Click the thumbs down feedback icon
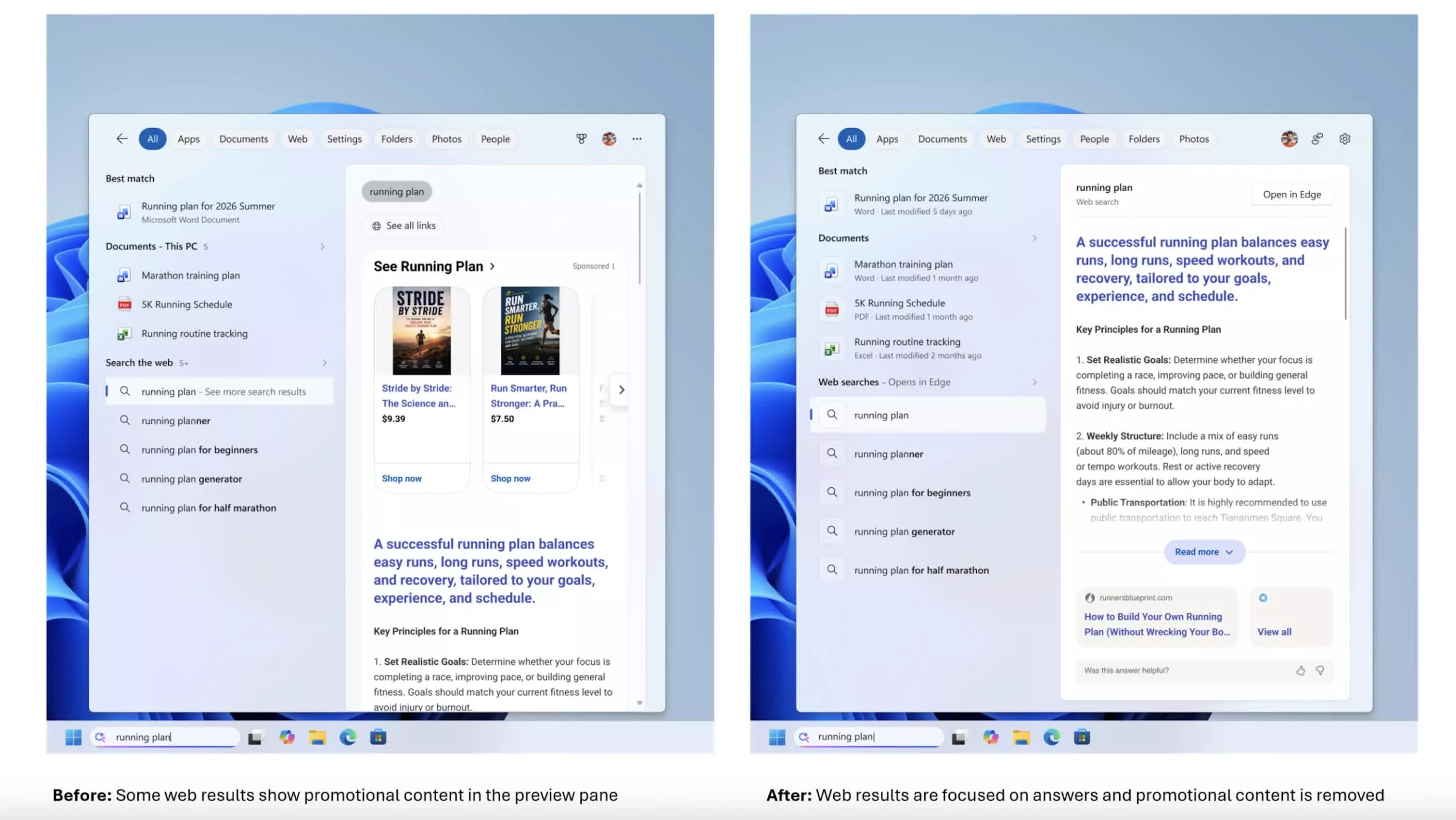The image size is (1456, 820). click(x=1320, y=670)
